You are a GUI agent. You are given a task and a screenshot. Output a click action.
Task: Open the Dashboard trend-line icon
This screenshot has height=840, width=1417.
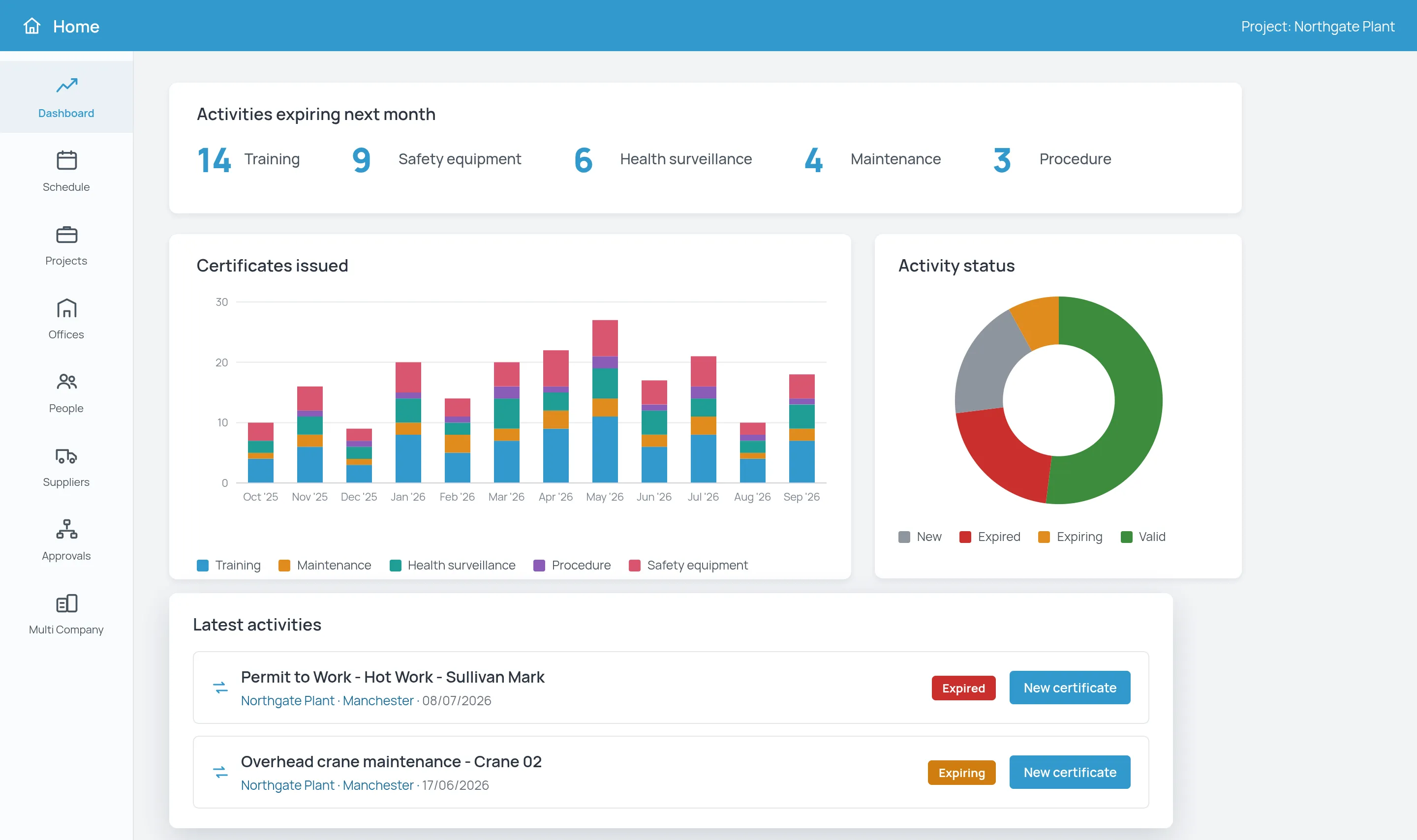click(67, 86)
